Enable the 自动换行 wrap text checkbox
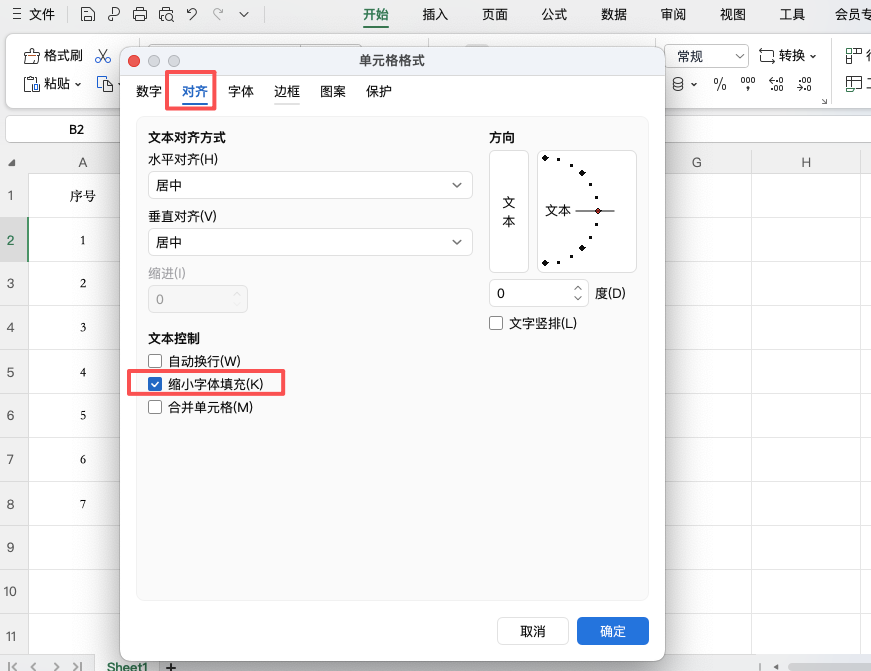871x671 pixels. [x=155, y=361]
